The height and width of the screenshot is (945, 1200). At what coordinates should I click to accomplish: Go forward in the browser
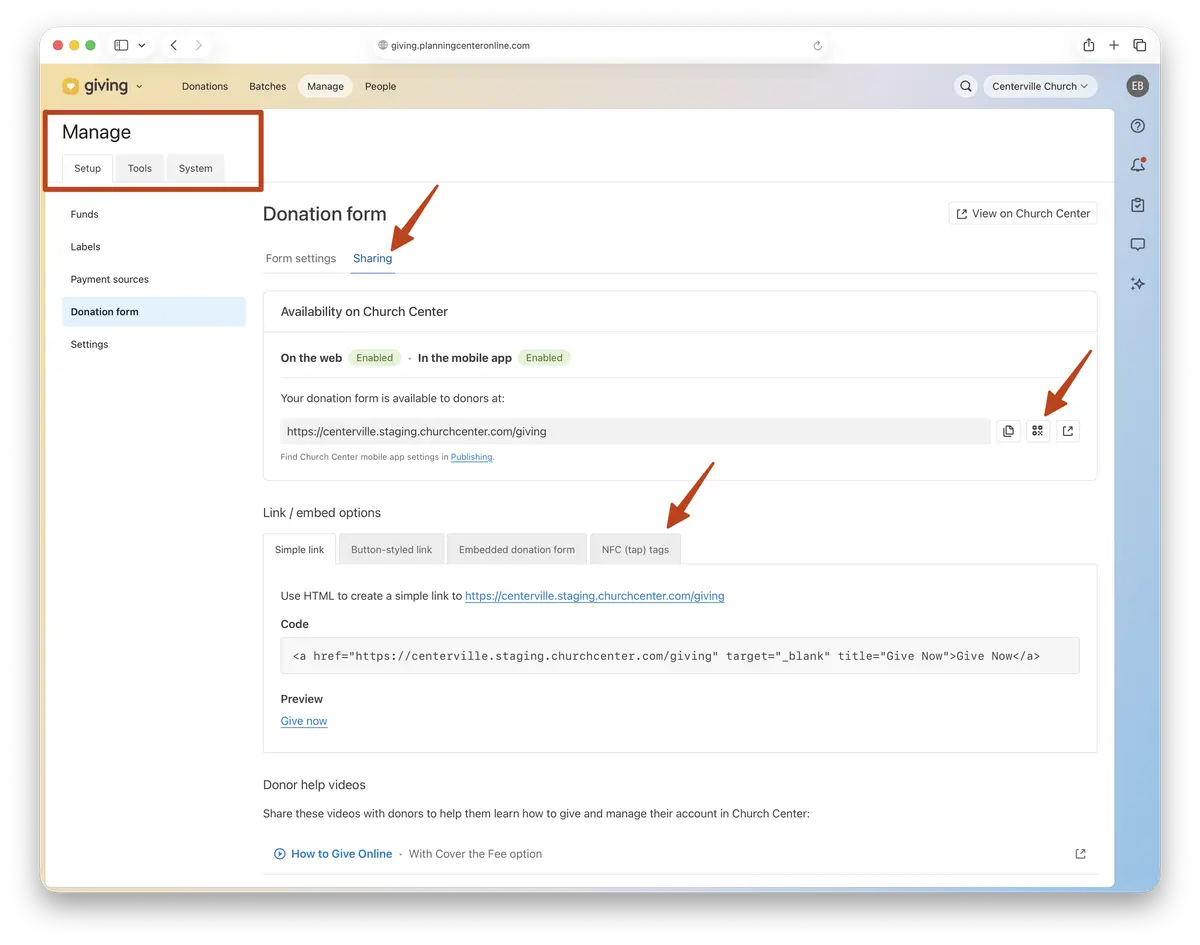(199, 45)
